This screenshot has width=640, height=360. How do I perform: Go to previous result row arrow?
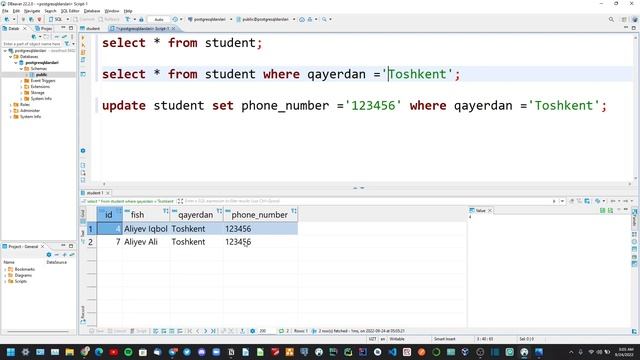198,331
